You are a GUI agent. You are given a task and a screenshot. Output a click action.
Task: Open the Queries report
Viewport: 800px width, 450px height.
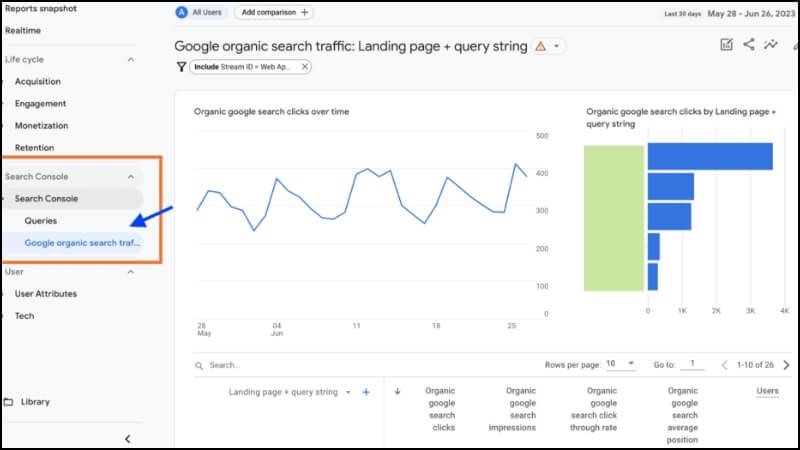coord(40,221)
